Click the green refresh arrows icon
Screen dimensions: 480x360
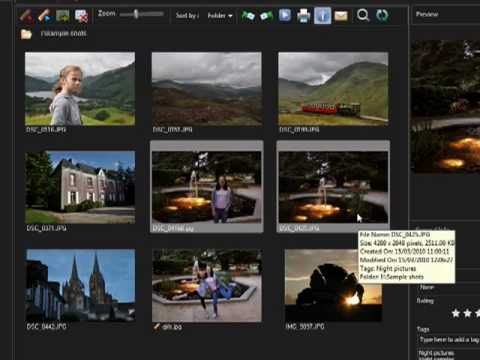(382, 15)
